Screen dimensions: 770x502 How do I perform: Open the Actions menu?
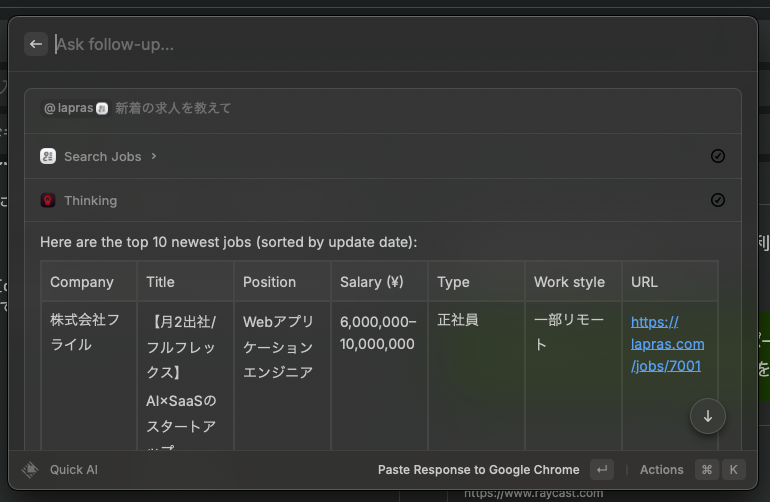pyautogui.click(x=661, y=470)
